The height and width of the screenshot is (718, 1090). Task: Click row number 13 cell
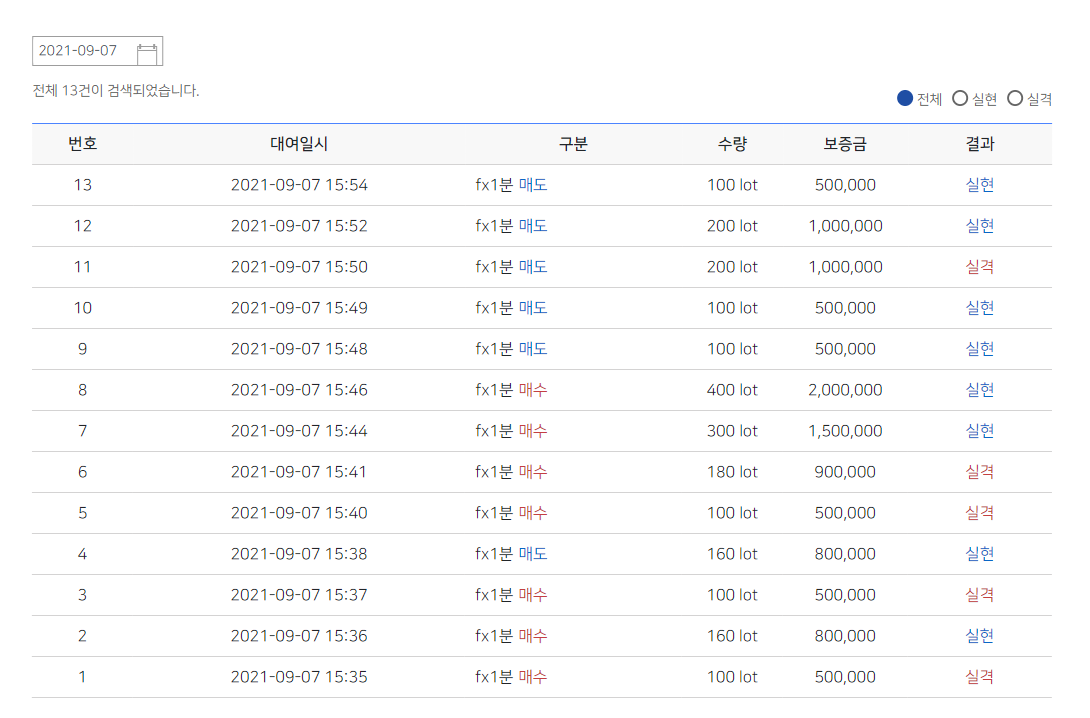(x=83, y=185)
